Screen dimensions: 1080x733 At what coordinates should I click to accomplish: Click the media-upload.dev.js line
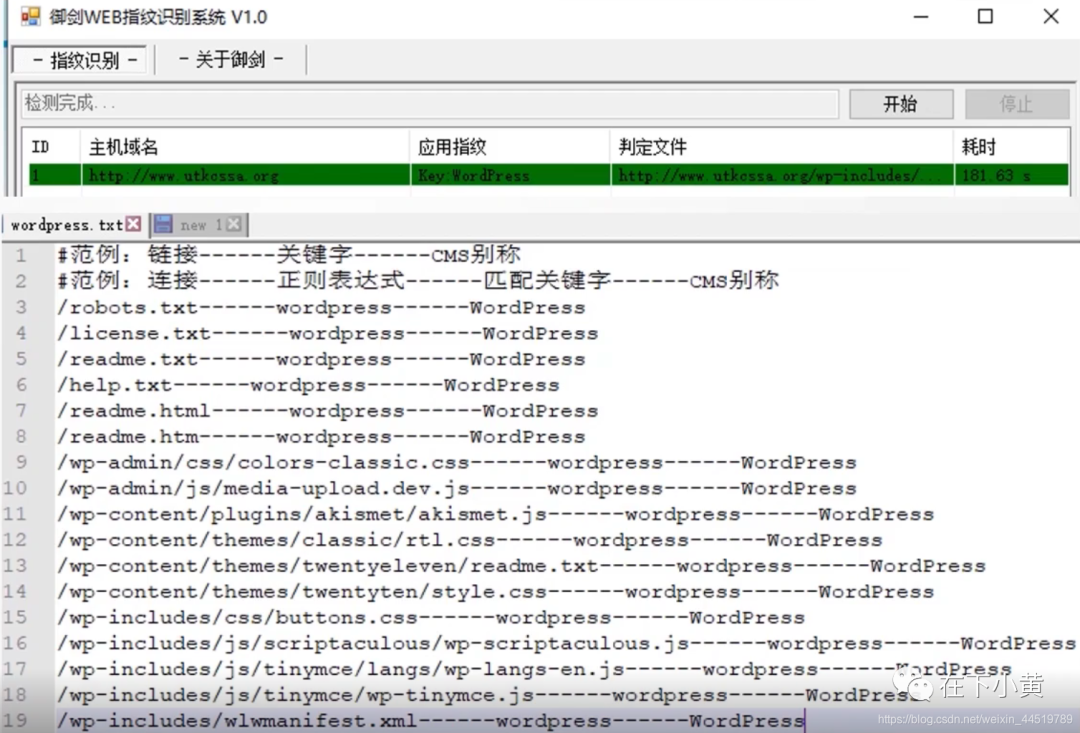(457, 488)
